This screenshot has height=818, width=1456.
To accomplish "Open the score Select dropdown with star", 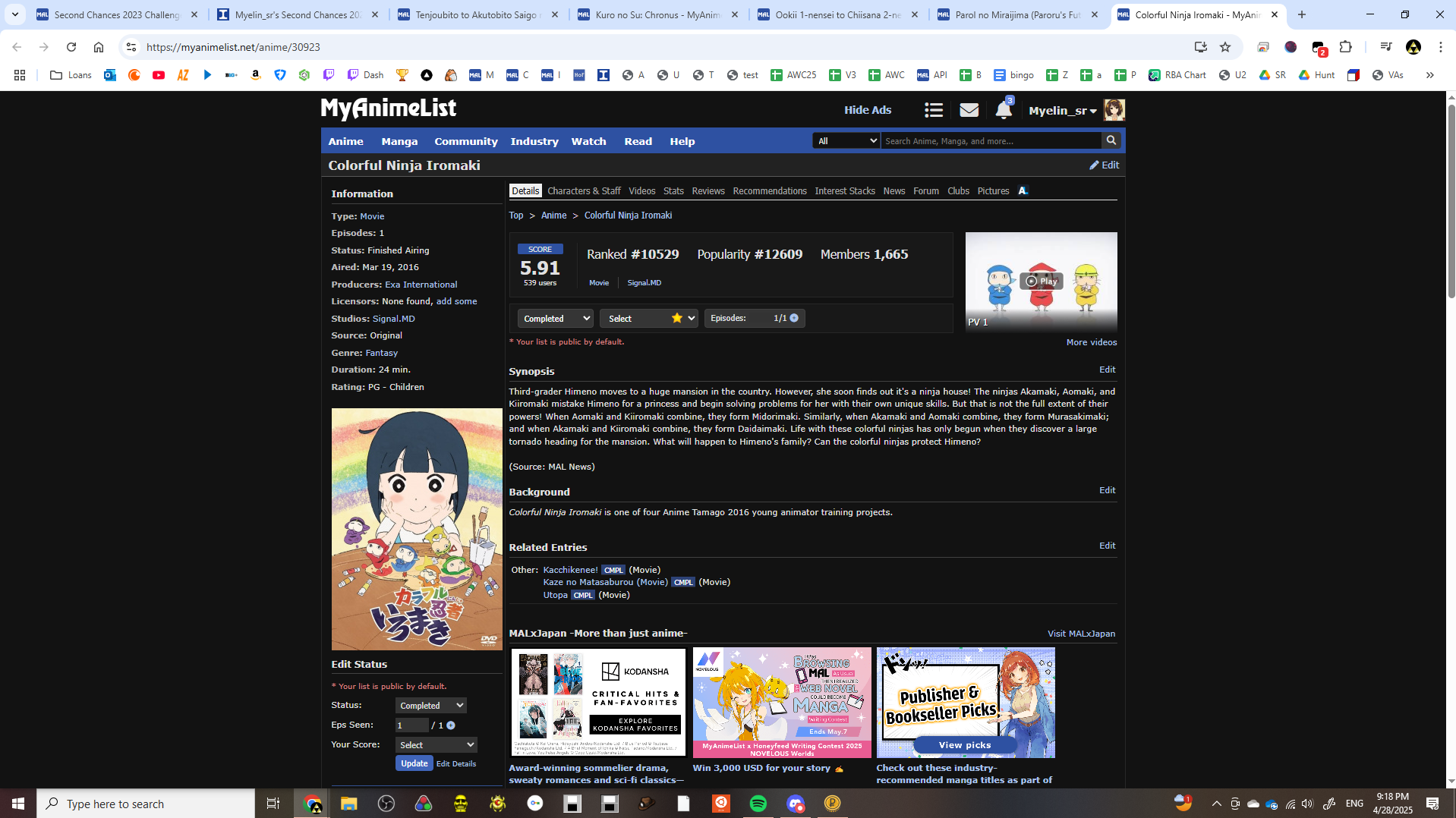I will click(648, 319).
